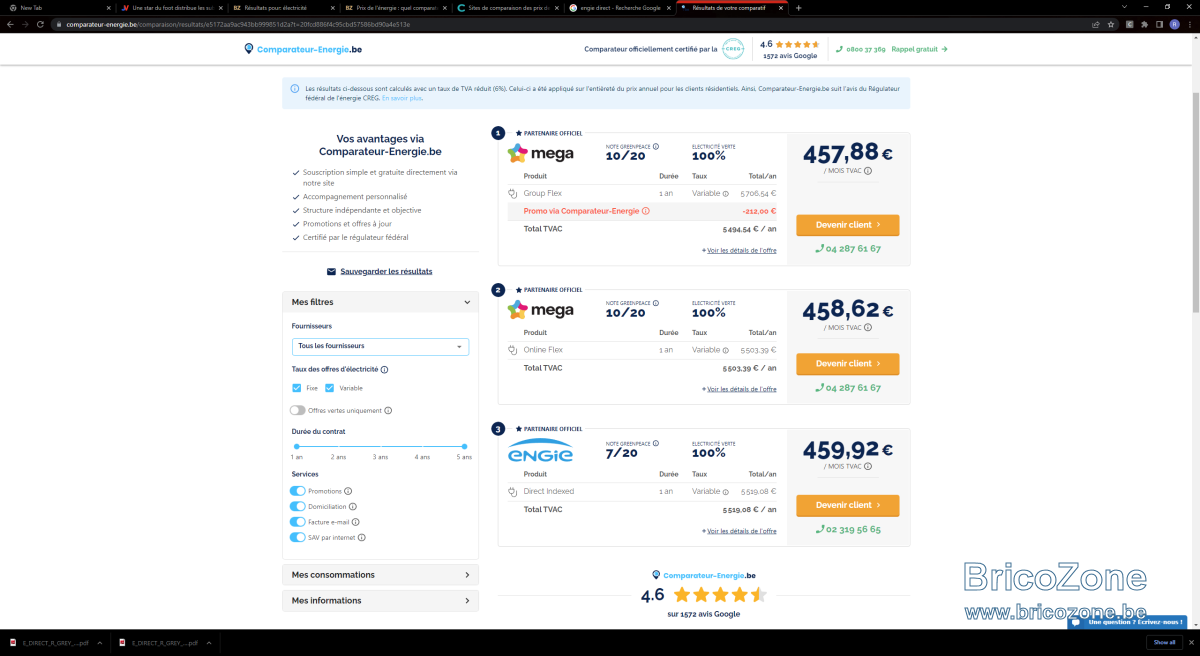The width and height of the screenshot is (1200, 656).
Task: Click the right handle of the contract duration slider
Action: [x=464, y=446]
